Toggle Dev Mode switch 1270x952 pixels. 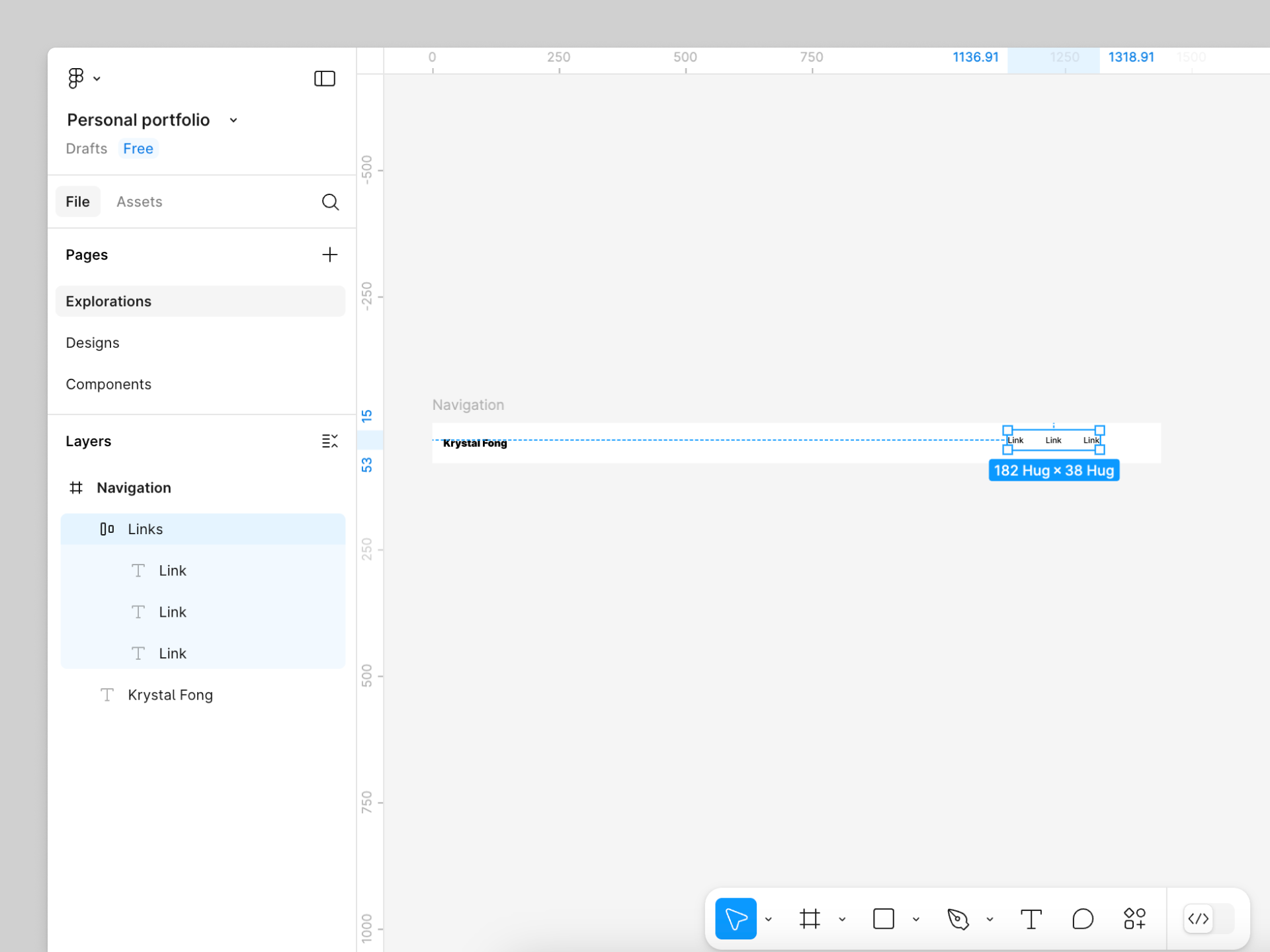(1208, 918)
